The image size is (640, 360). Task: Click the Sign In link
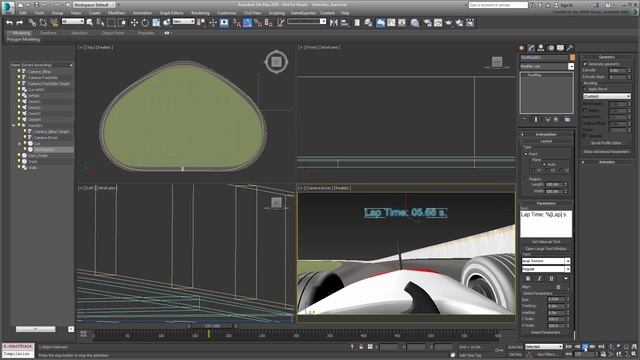pyautogui.click(x=566, y=5)
